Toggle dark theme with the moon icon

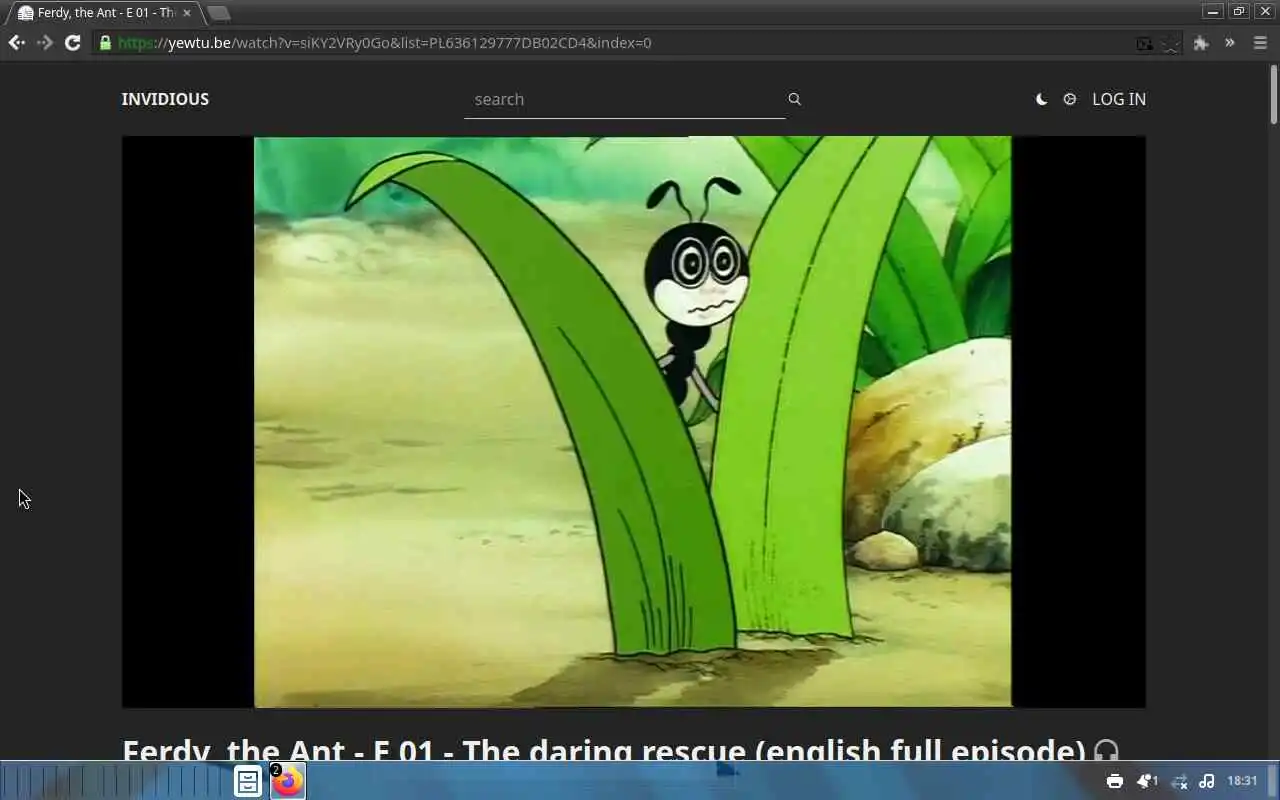pos(1041,99)
